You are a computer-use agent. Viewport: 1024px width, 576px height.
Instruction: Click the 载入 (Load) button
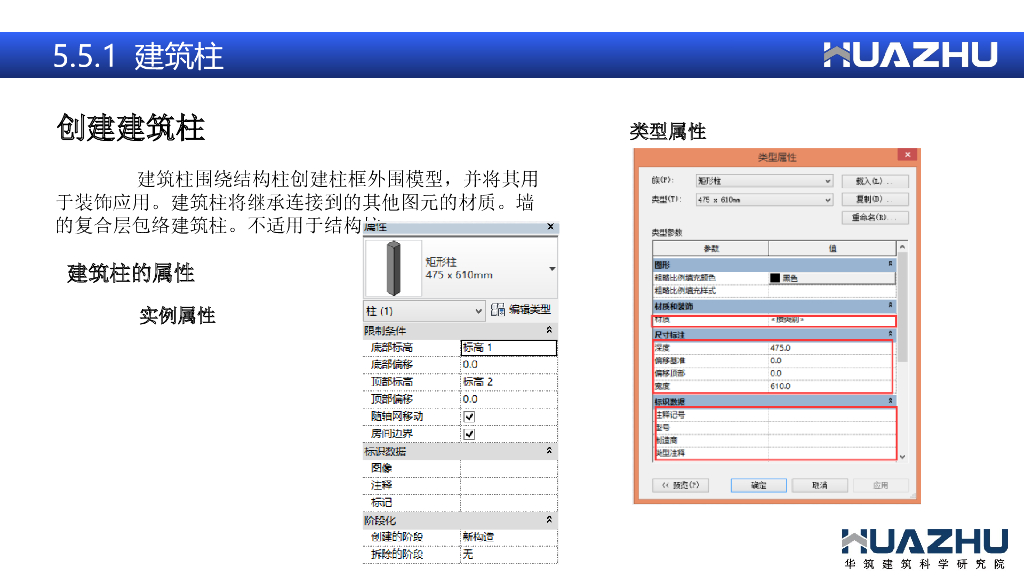coord(875,181)
